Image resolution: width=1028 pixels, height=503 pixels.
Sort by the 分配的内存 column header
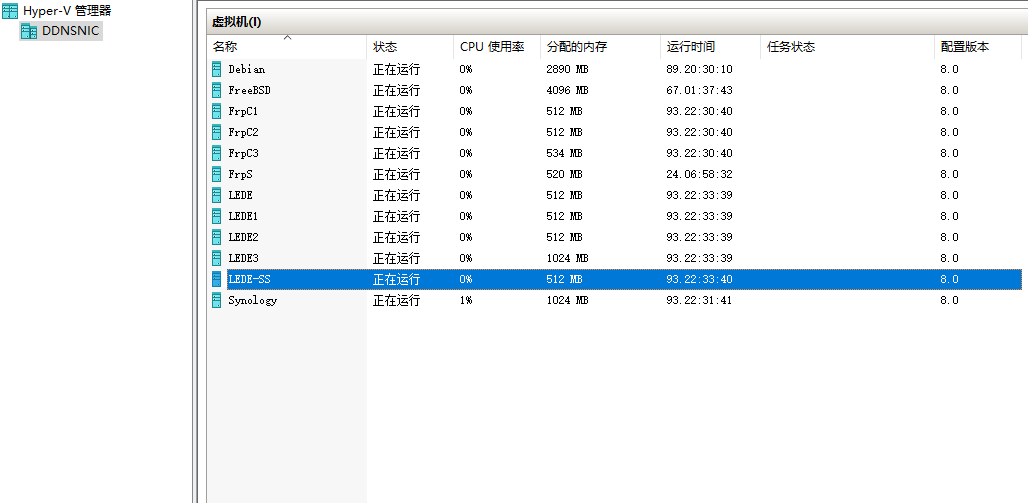pyautogui.click(x=600, y=47)
